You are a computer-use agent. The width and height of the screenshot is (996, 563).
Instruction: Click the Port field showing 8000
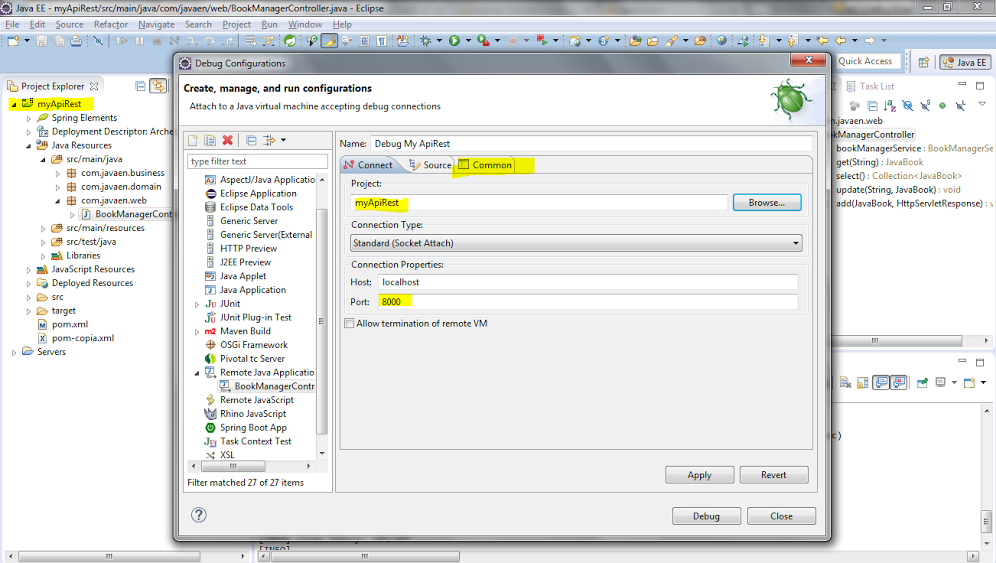(588, 302)
